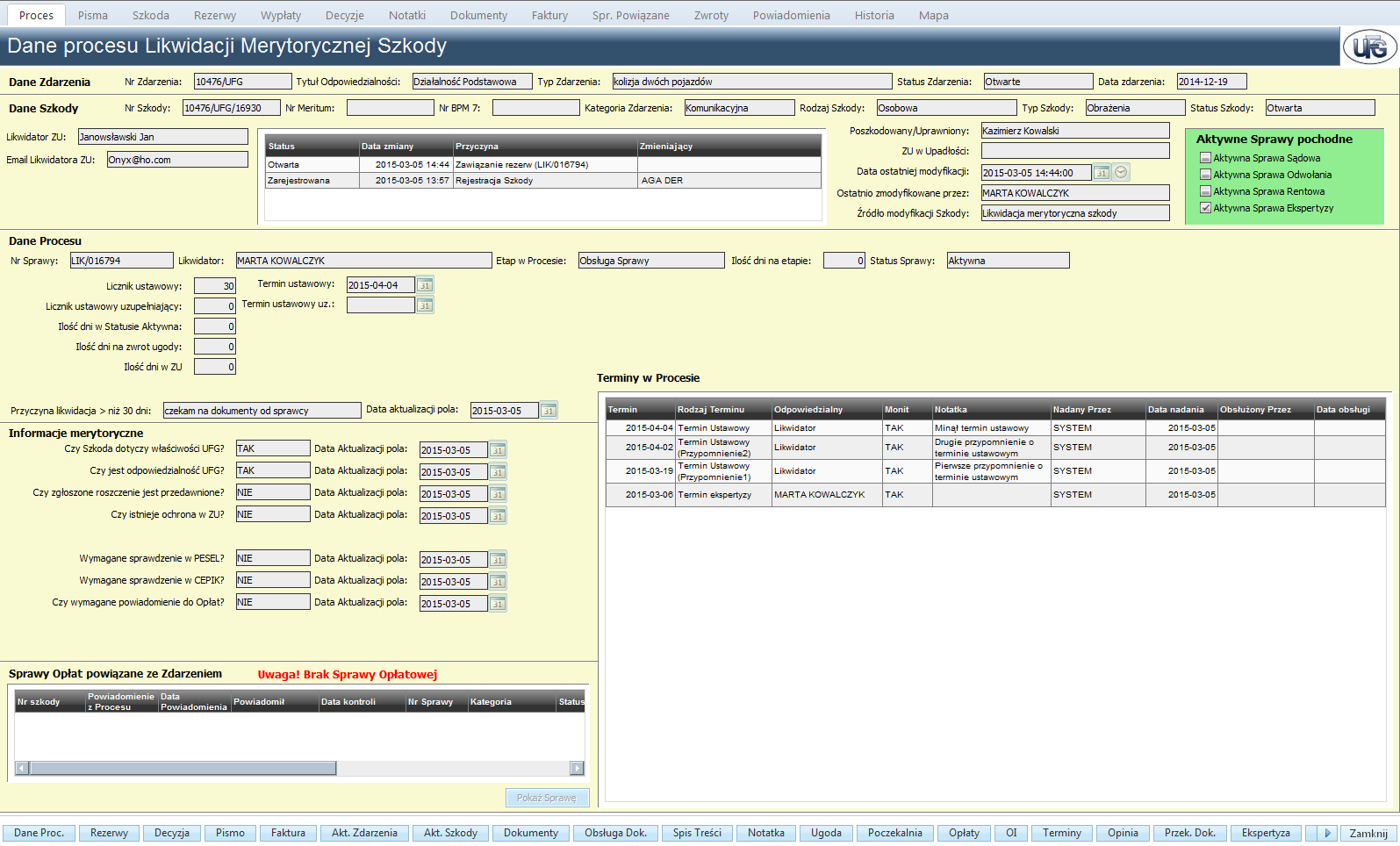Click clock icon beside Data ostatniej modyfikacji
Image resolution: width=1400 pixels, height=846 pixels.
[1121, 173]
